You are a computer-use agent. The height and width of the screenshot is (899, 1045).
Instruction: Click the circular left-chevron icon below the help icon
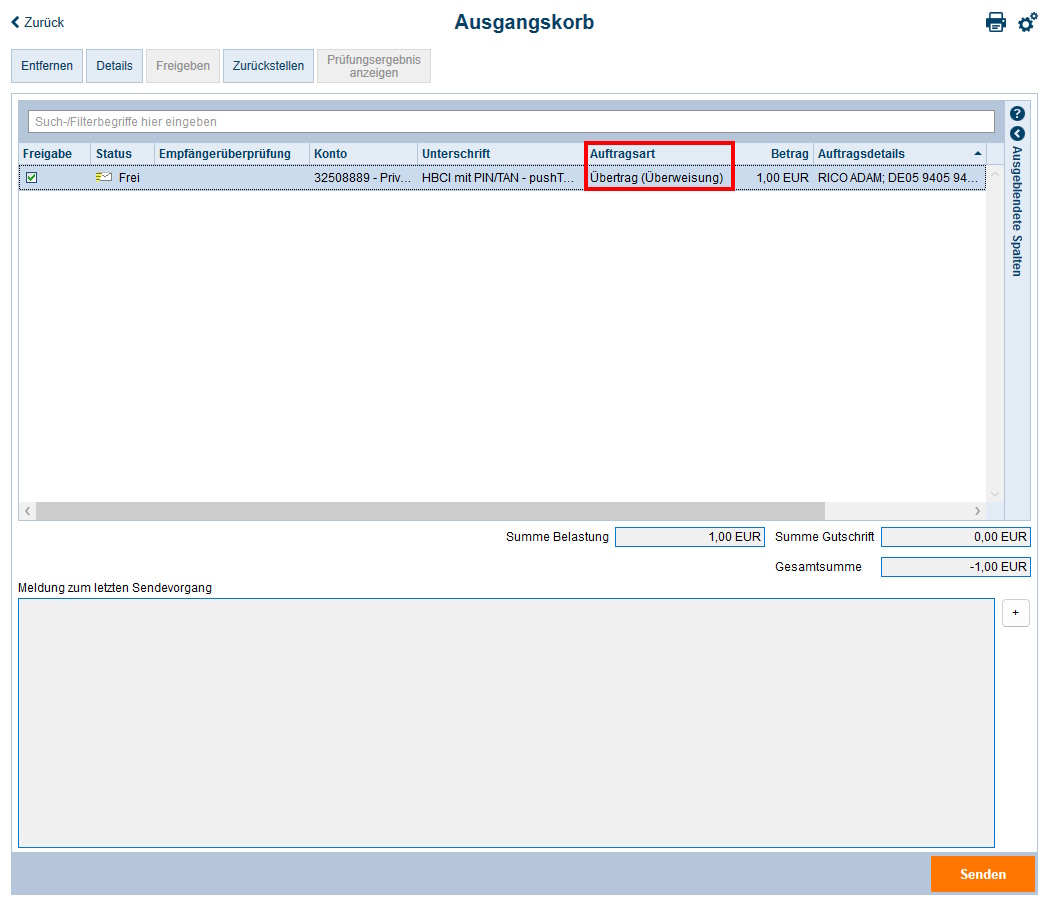[x=1016, y=133]
